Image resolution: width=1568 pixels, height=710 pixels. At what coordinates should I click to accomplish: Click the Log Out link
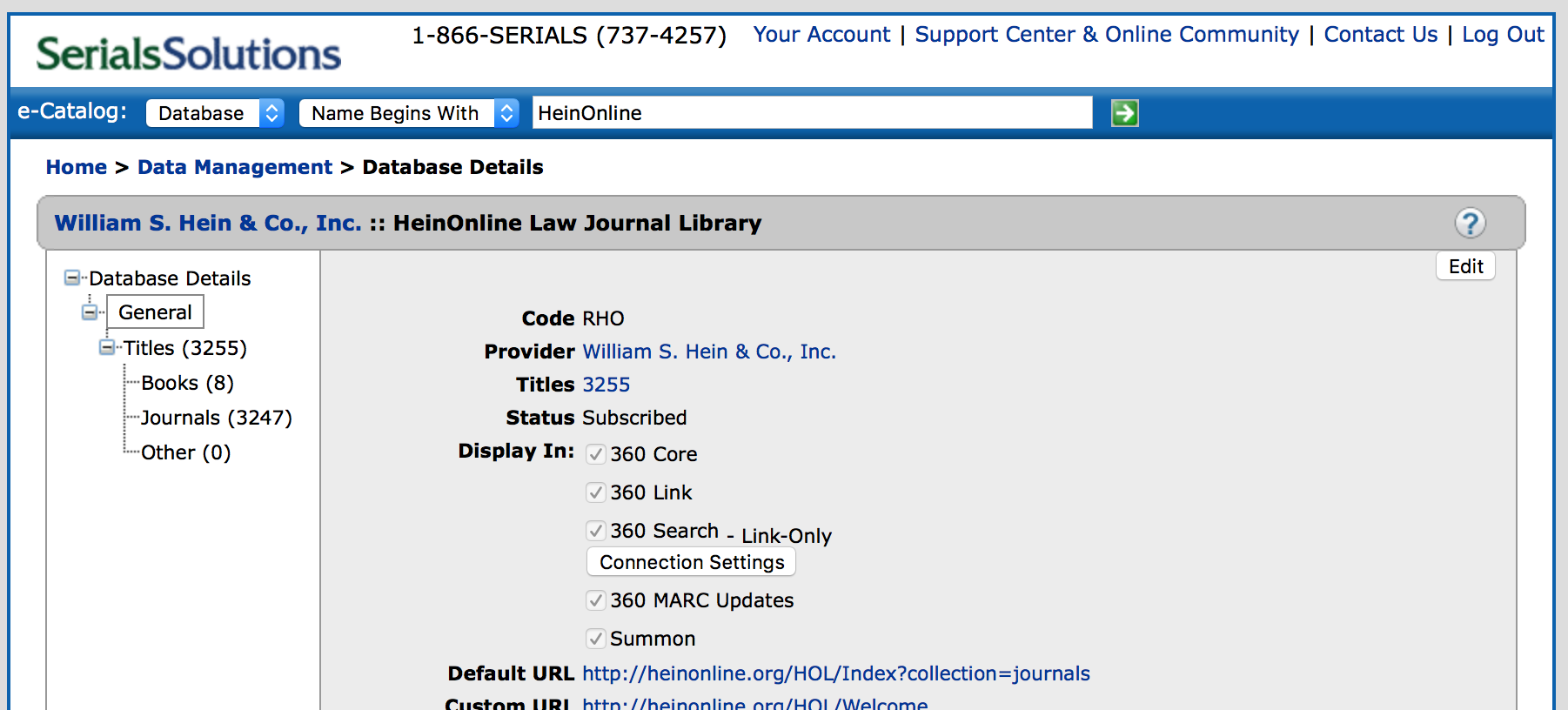[1503, 35]
